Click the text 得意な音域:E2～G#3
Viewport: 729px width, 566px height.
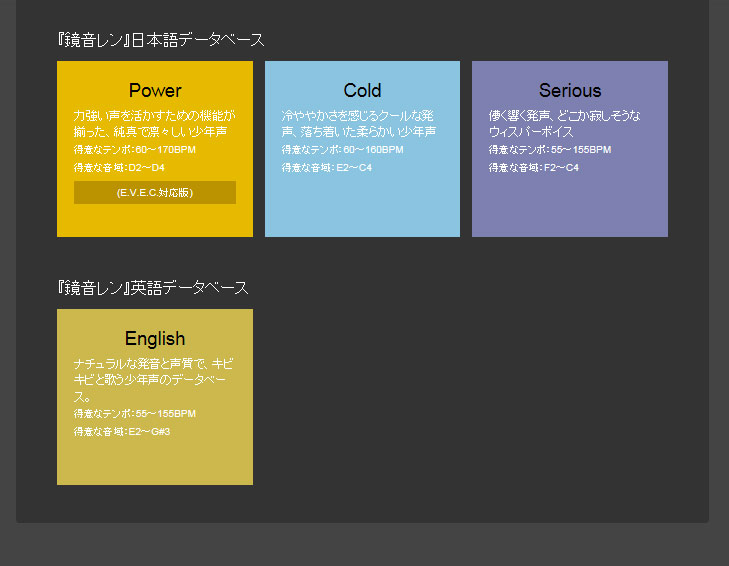pyautogui.click(x=122, y=432)
